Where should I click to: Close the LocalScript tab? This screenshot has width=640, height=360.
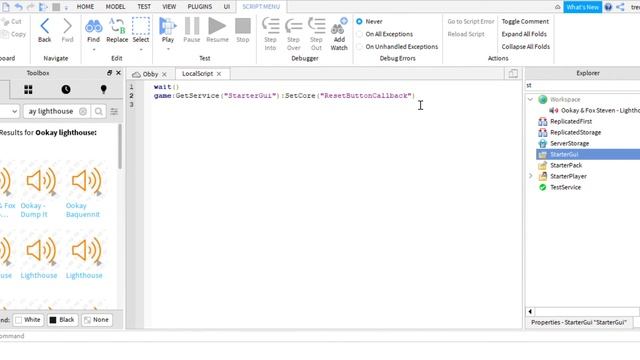click(219, 74)
